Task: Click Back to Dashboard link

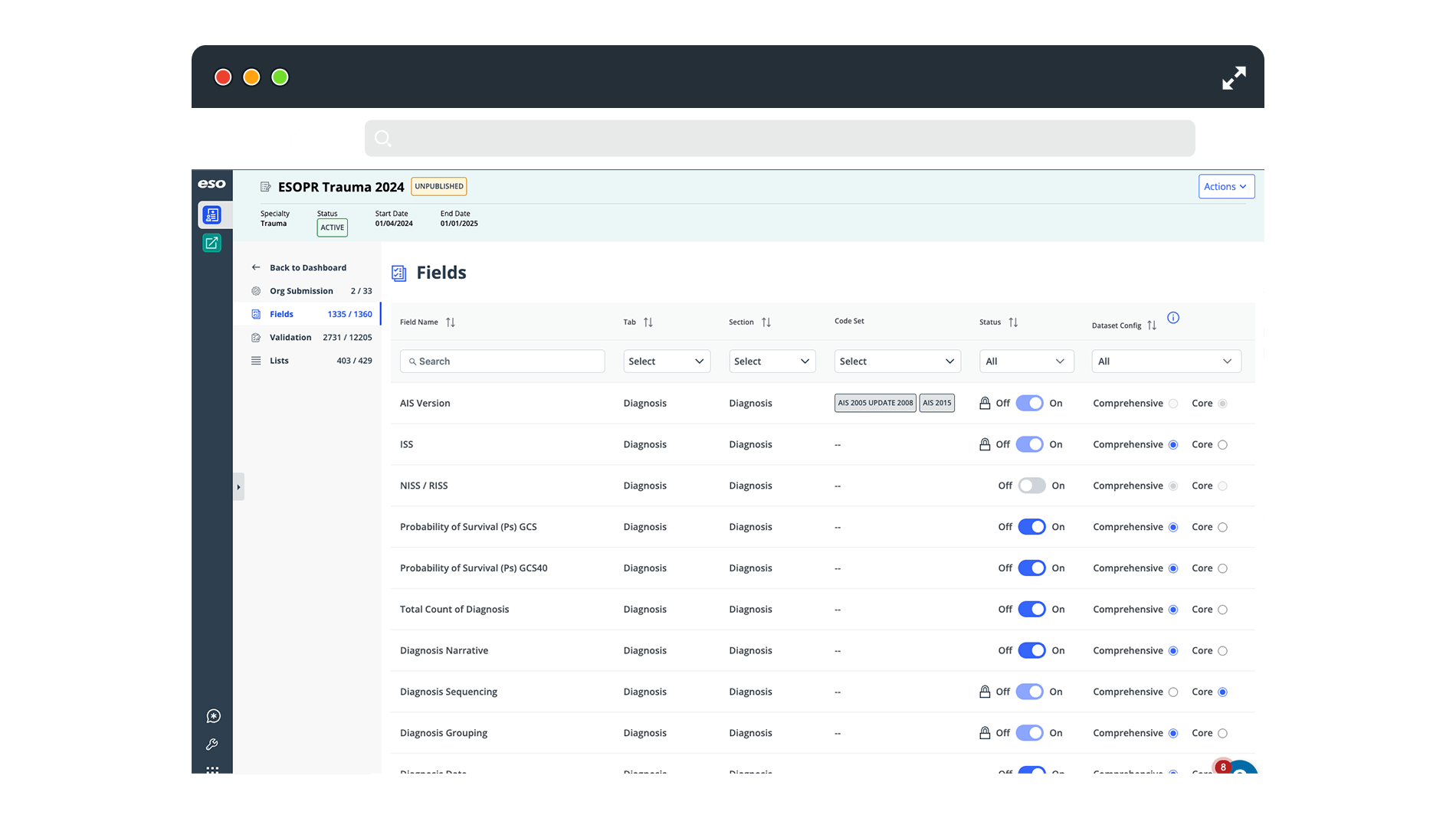Action: [308, 268]
